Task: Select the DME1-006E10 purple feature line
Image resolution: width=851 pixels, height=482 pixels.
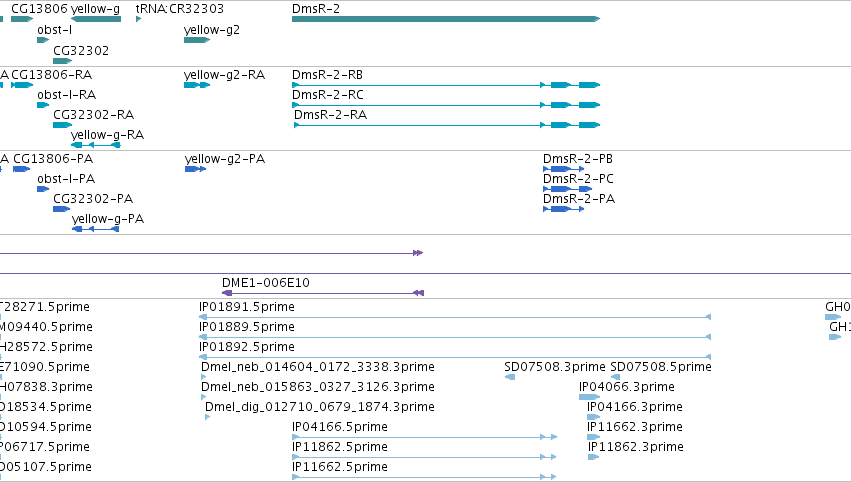Action: click(323, 293)
